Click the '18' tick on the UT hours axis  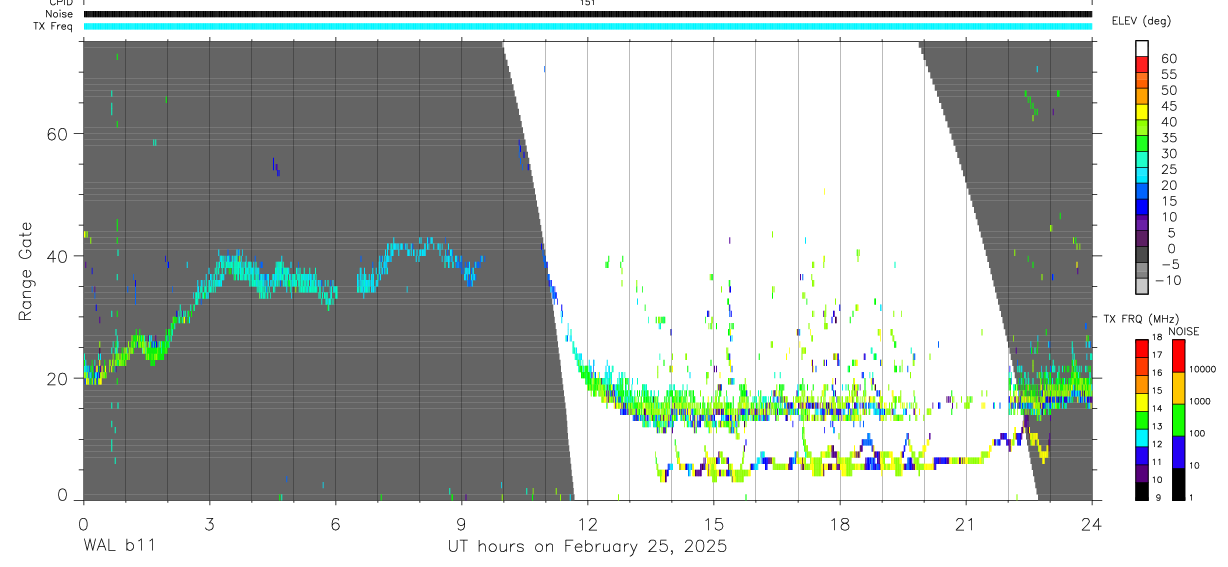[x=840, y=523]
